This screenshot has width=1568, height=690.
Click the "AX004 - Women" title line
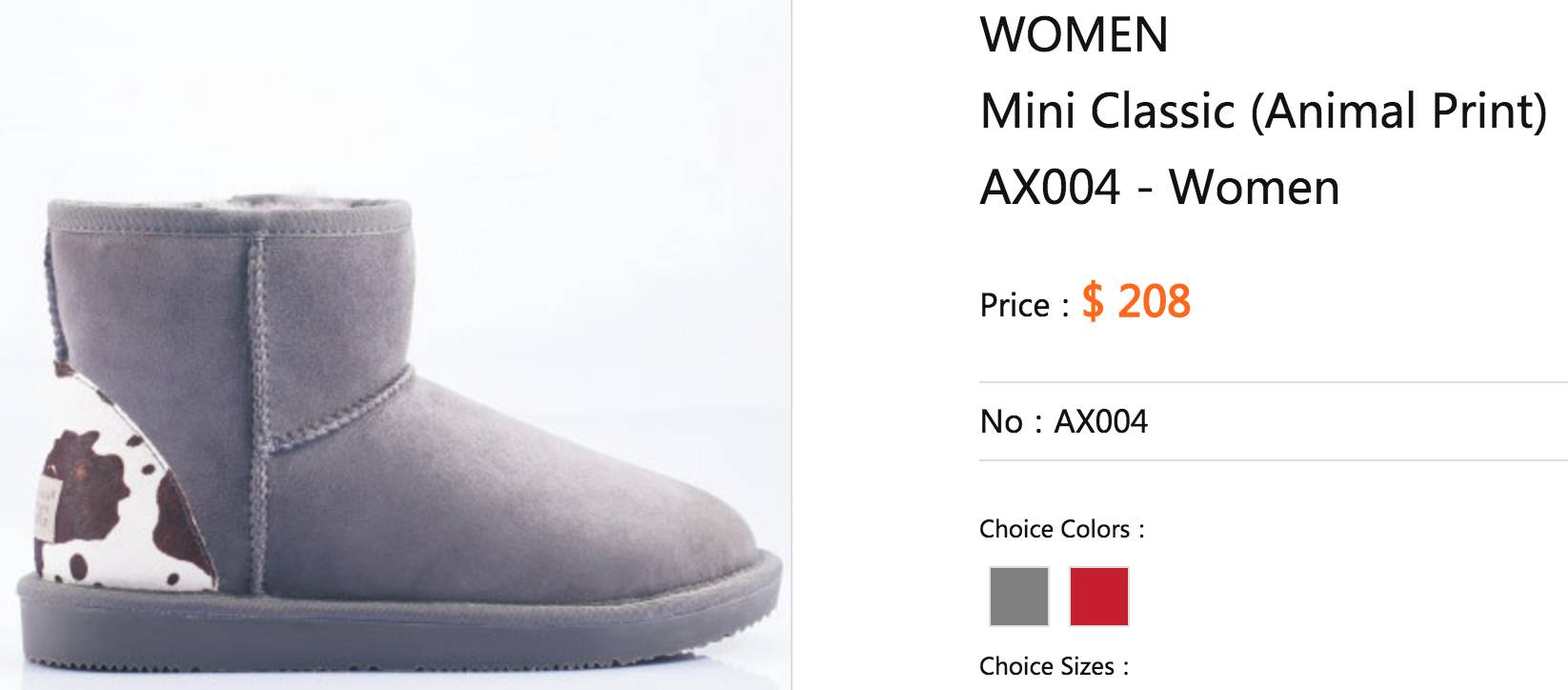click(1159, 187)
